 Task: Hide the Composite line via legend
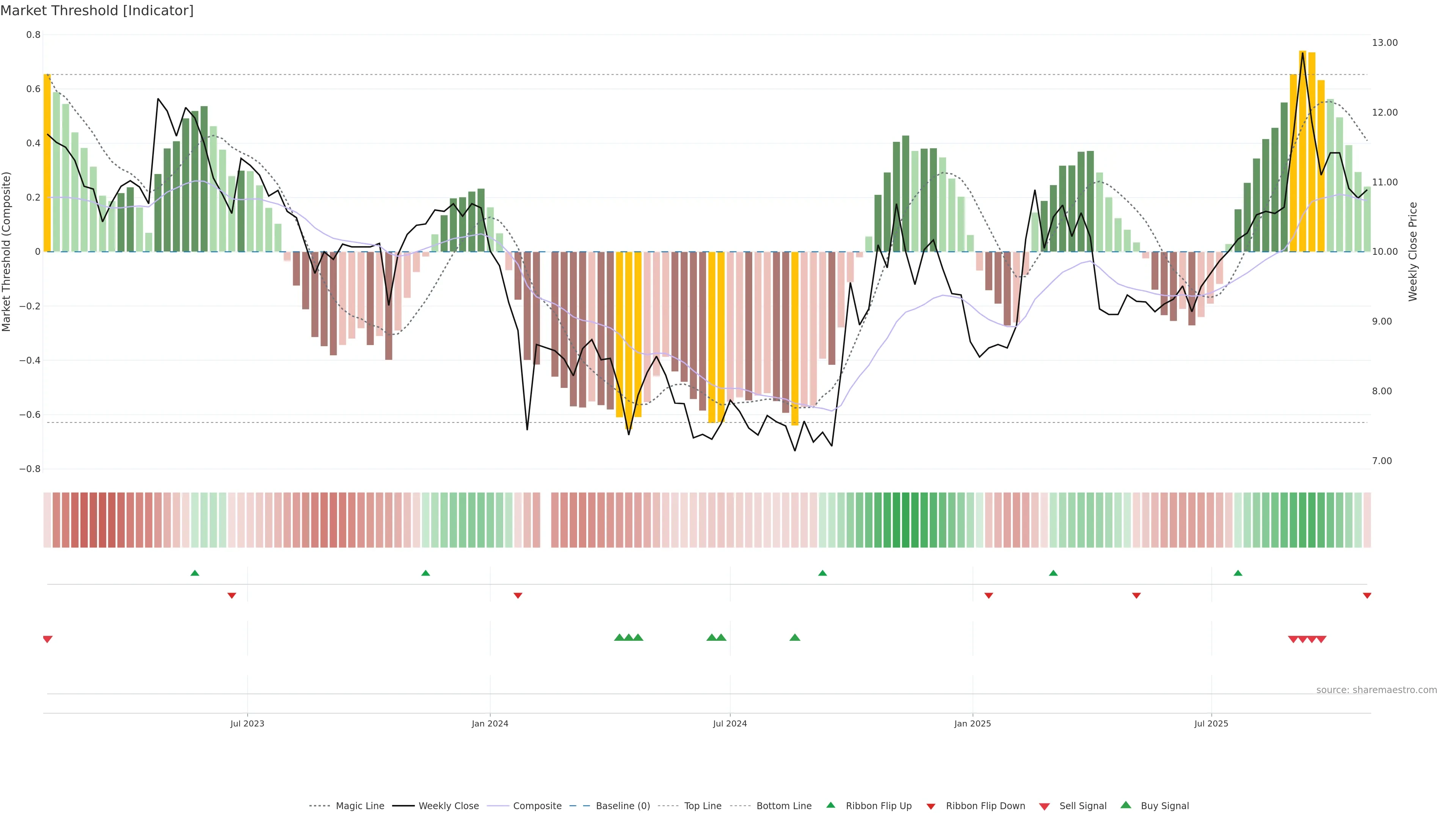(x=537, y=806)
